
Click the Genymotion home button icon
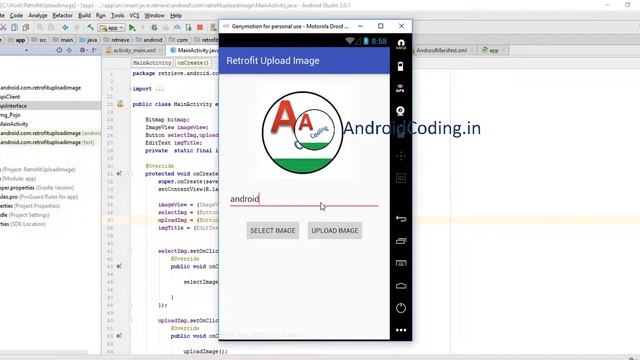click(x=401, y=286)
